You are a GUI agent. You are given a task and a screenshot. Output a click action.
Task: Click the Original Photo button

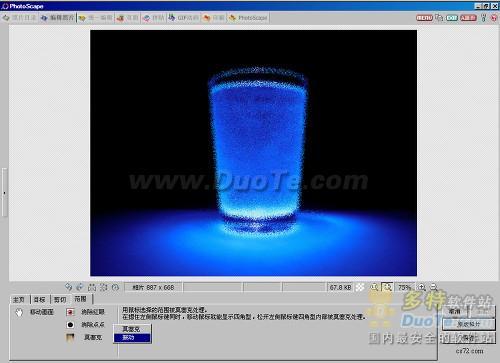click(469, 324)
